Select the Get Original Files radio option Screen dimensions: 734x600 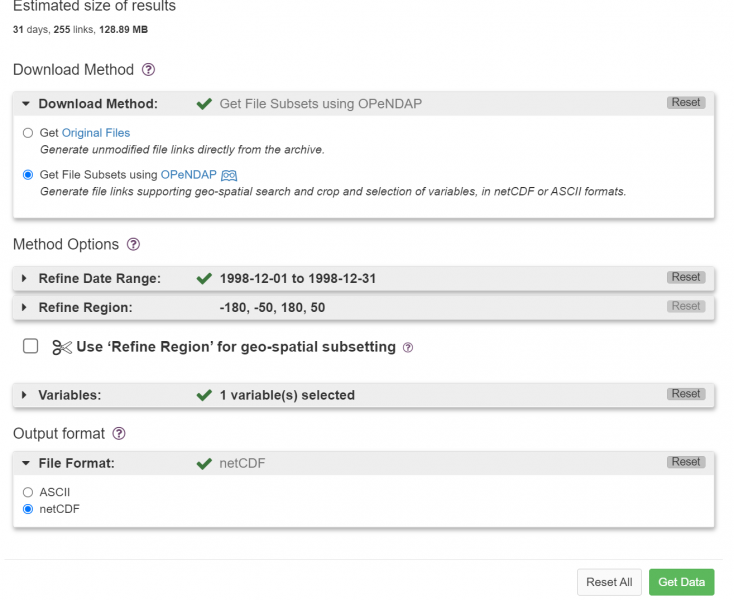coord(28,133)
